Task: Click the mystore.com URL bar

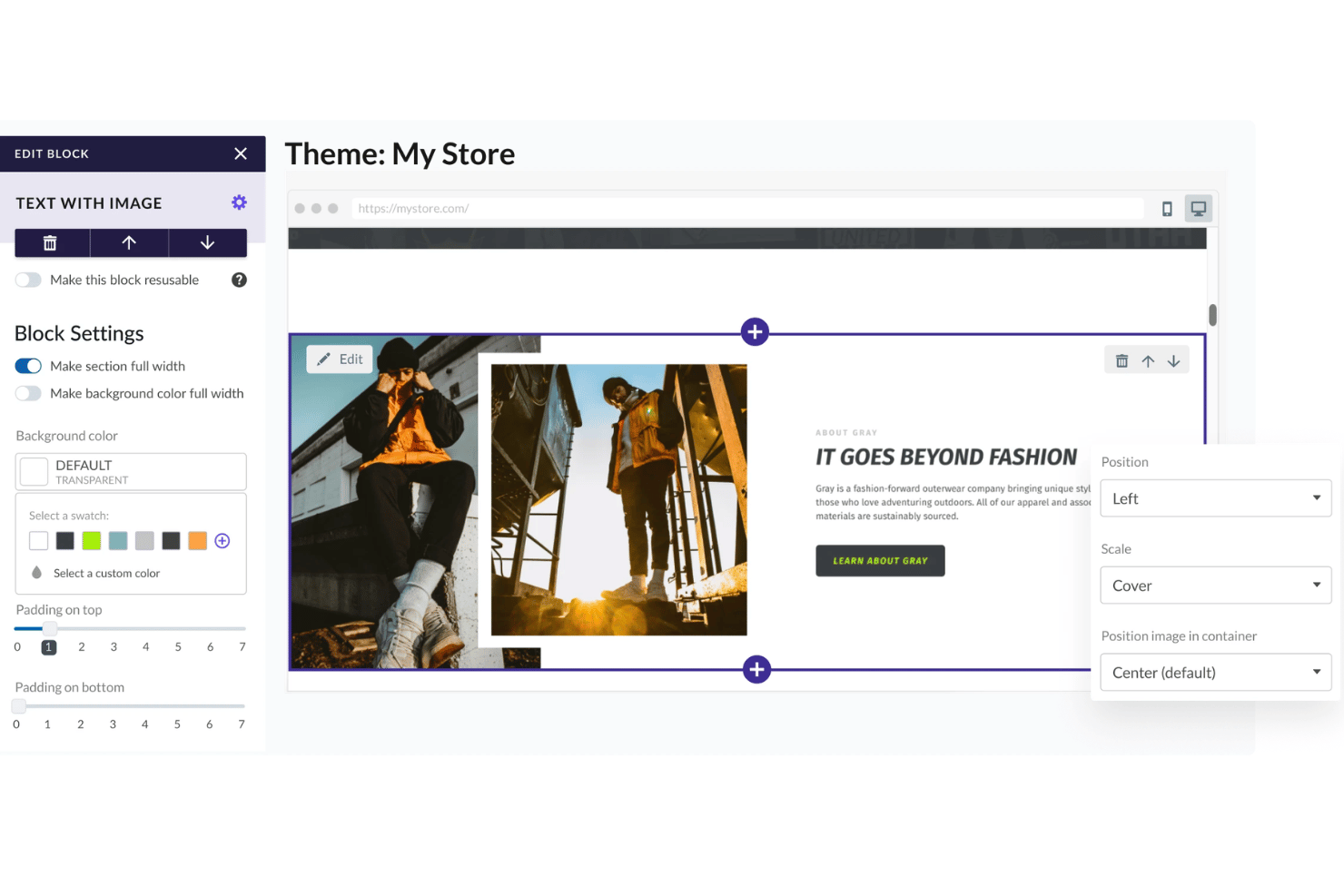Action: coord(748,208)
